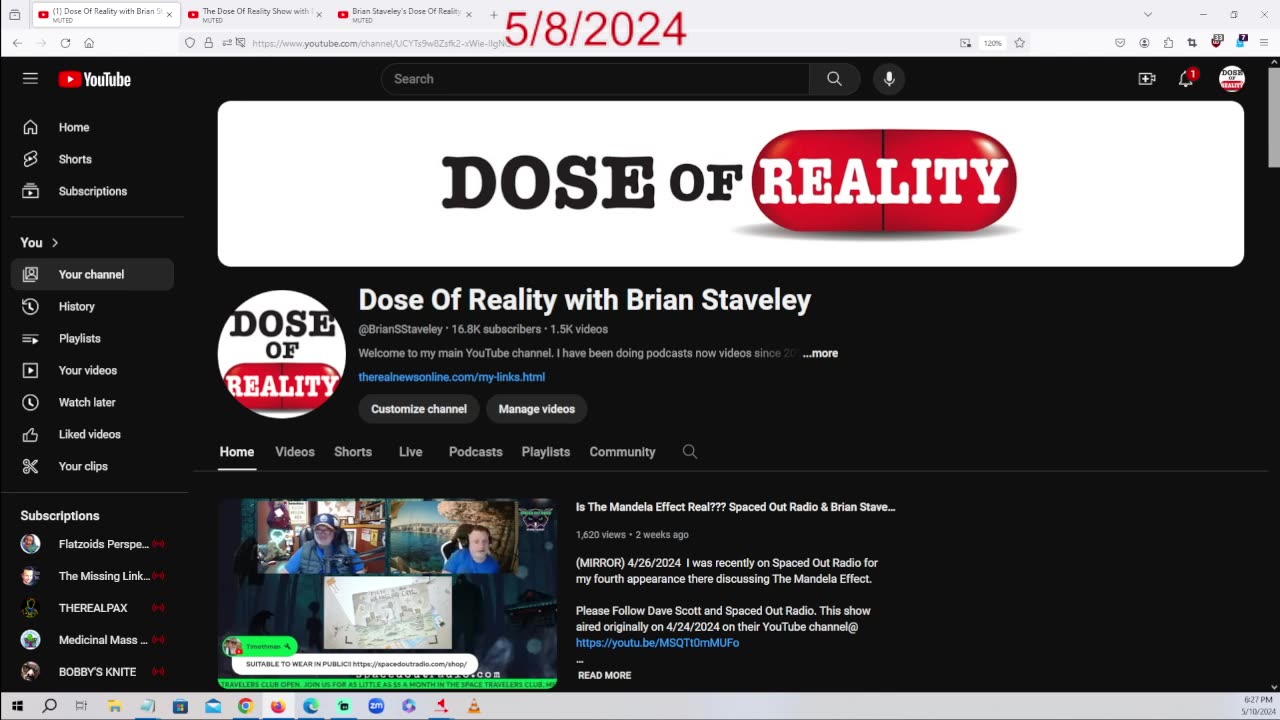Start voice search with the microphone
Screen dimensions: 1280x720
tap(889, 79)
